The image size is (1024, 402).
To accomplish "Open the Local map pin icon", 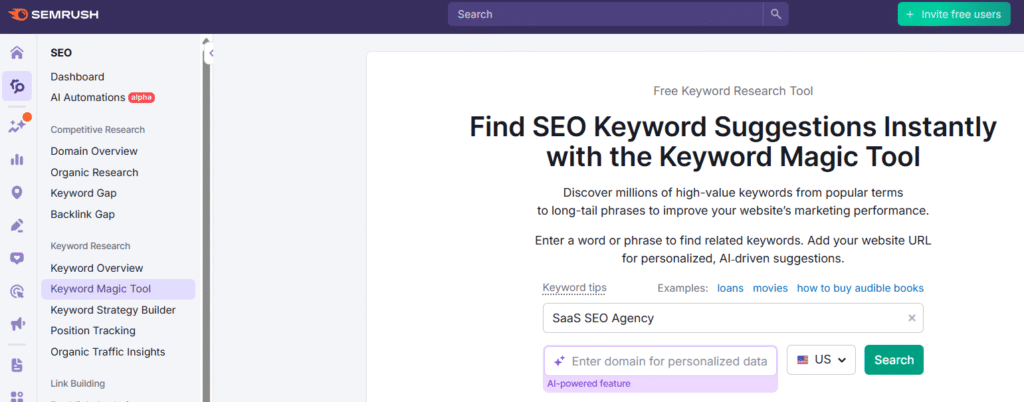I will pos(16,192).
